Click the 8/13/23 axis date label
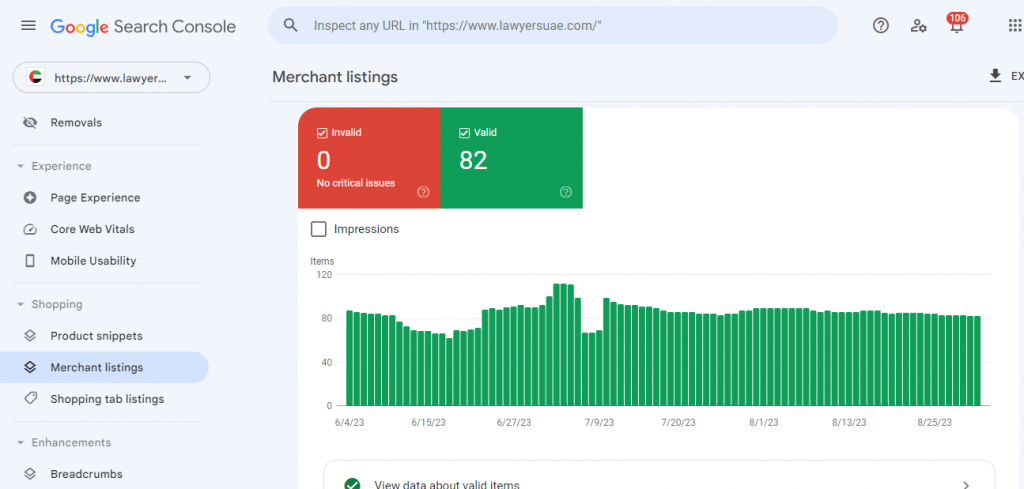 click(849, 423)
